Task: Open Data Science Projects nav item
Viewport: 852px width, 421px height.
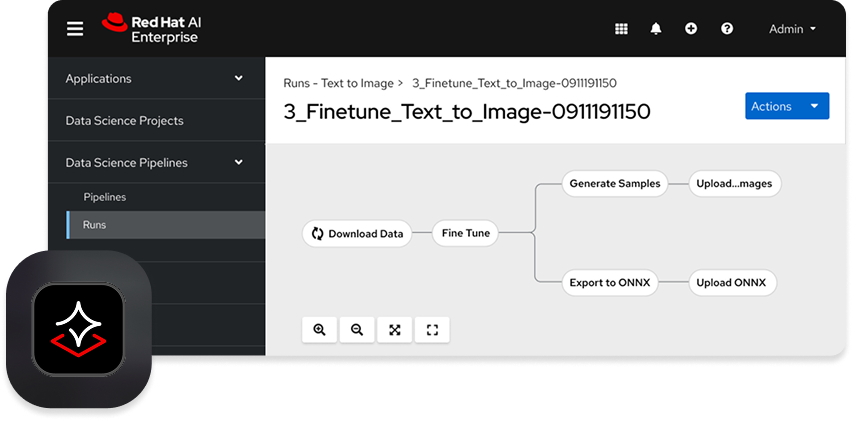Action: (x=156, y=120)
